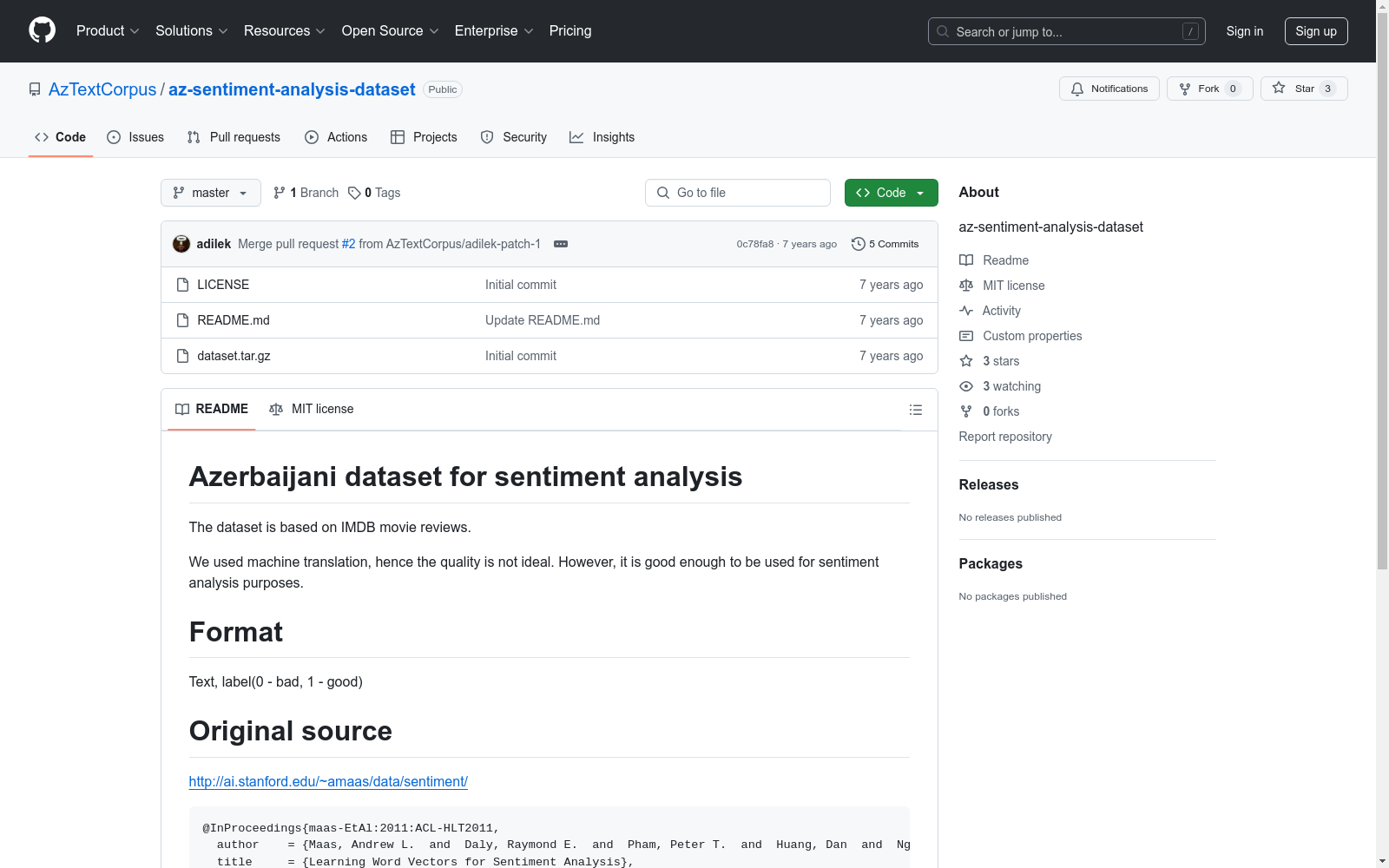Click the fork icon beside 0 forks
Screen dimensions: 1389x868
coord(966,411)
